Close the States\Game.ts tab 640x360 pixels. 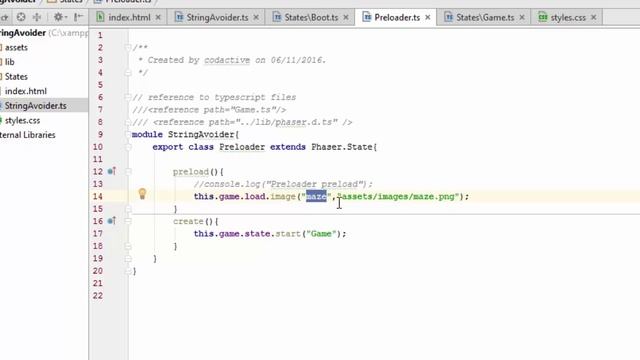tap(522, 18)
